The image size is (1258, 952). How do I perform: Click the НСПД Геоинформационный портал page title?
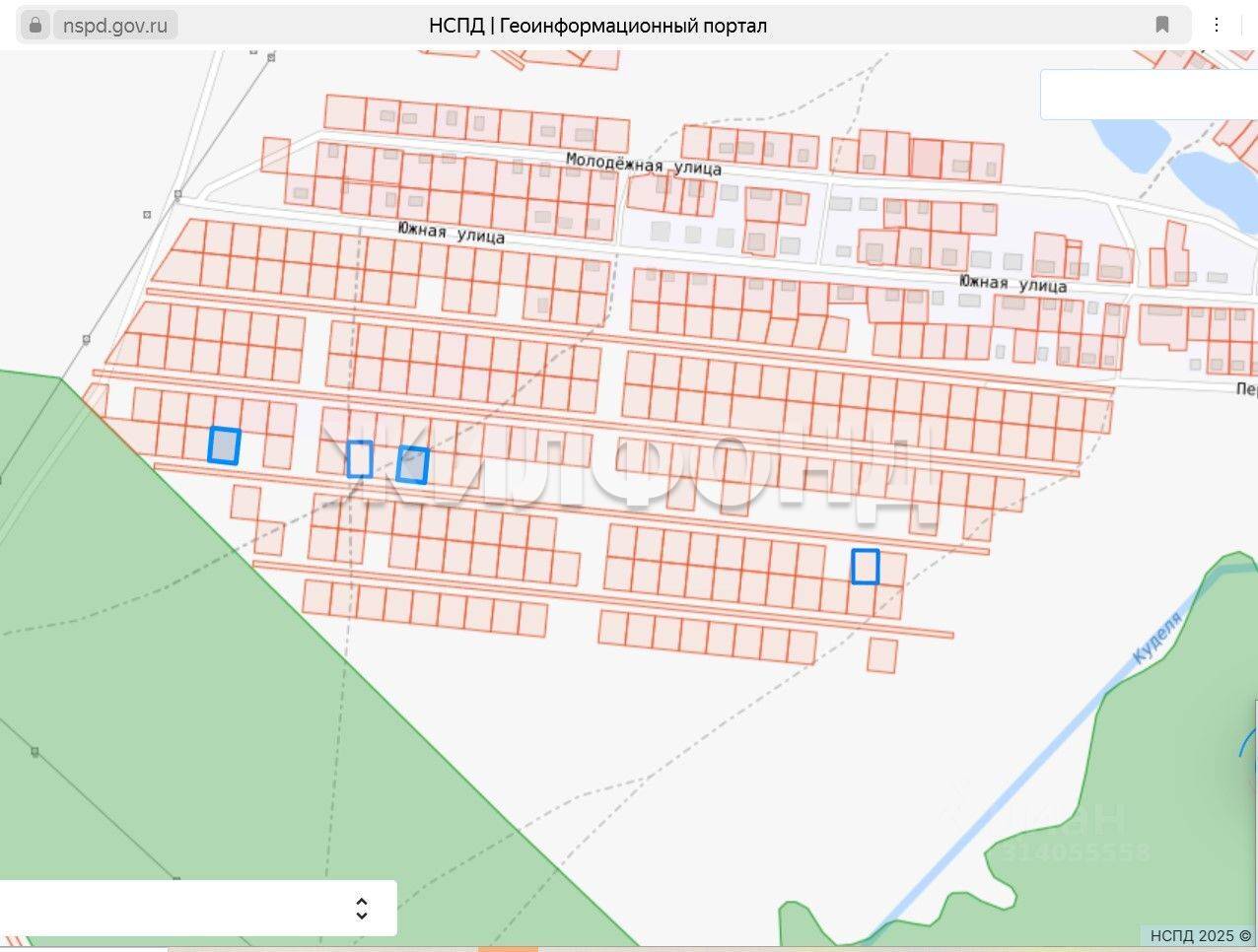[597, 26]
